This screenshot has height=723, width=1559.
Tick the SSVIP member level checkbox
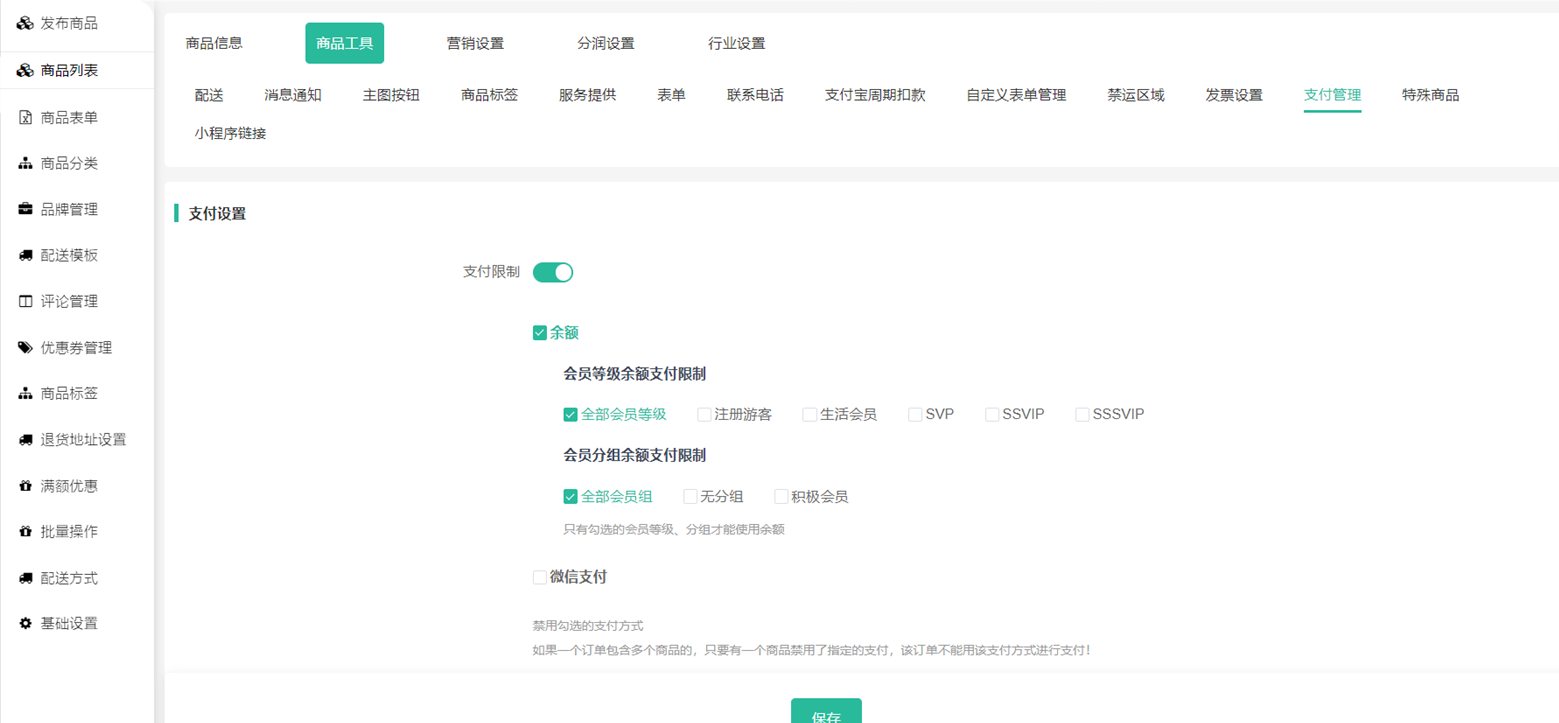[992, 414]
